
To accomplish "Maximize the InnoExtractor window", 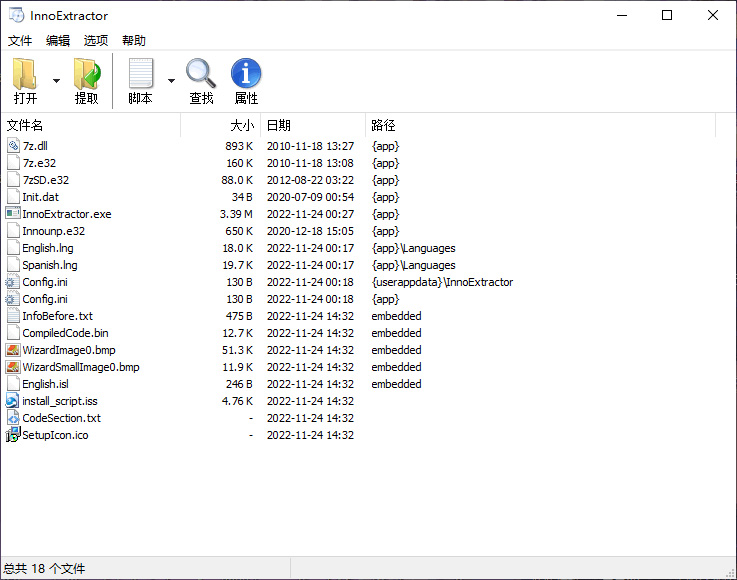I will [666, 16].
